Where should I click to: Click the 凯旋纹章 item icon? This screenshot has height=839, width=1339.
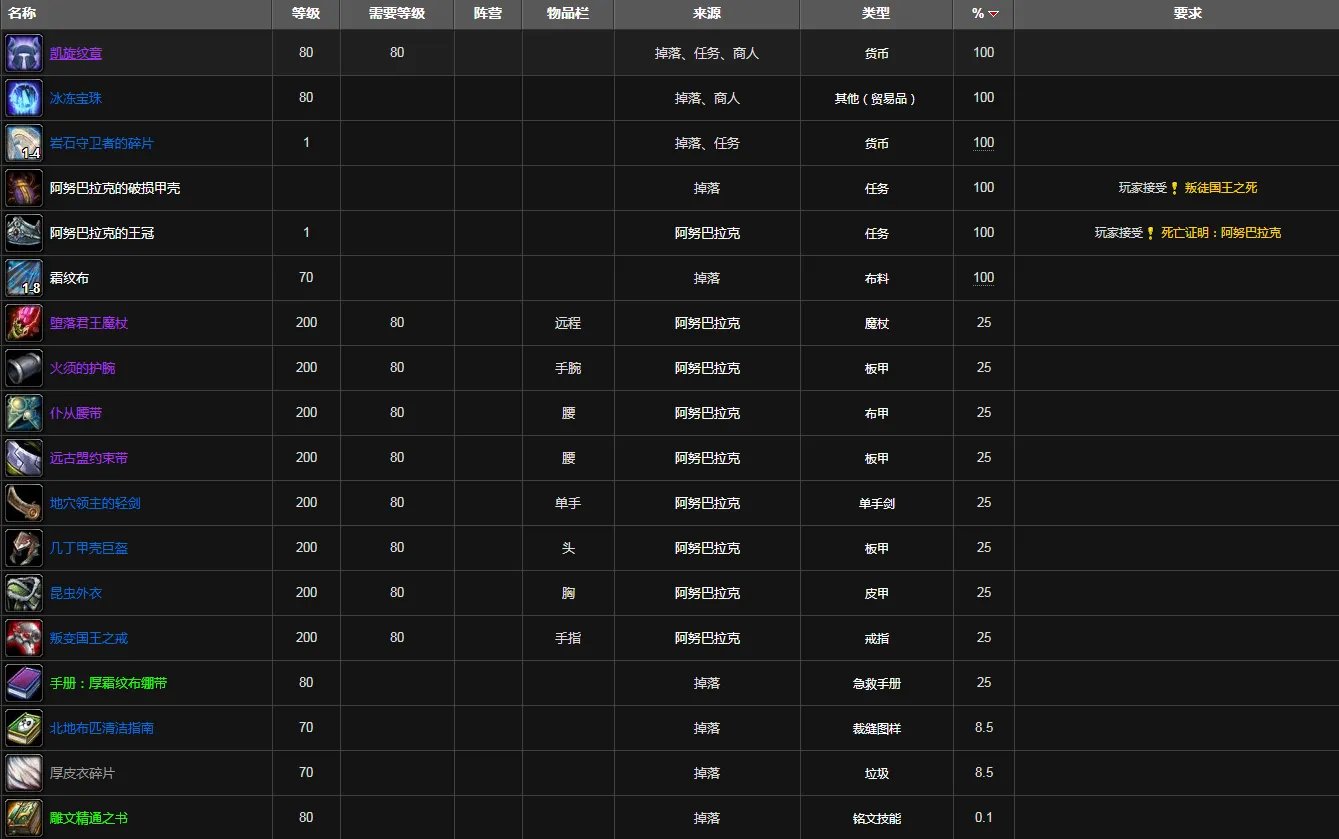pyautogui.click(x=24, y=53)
